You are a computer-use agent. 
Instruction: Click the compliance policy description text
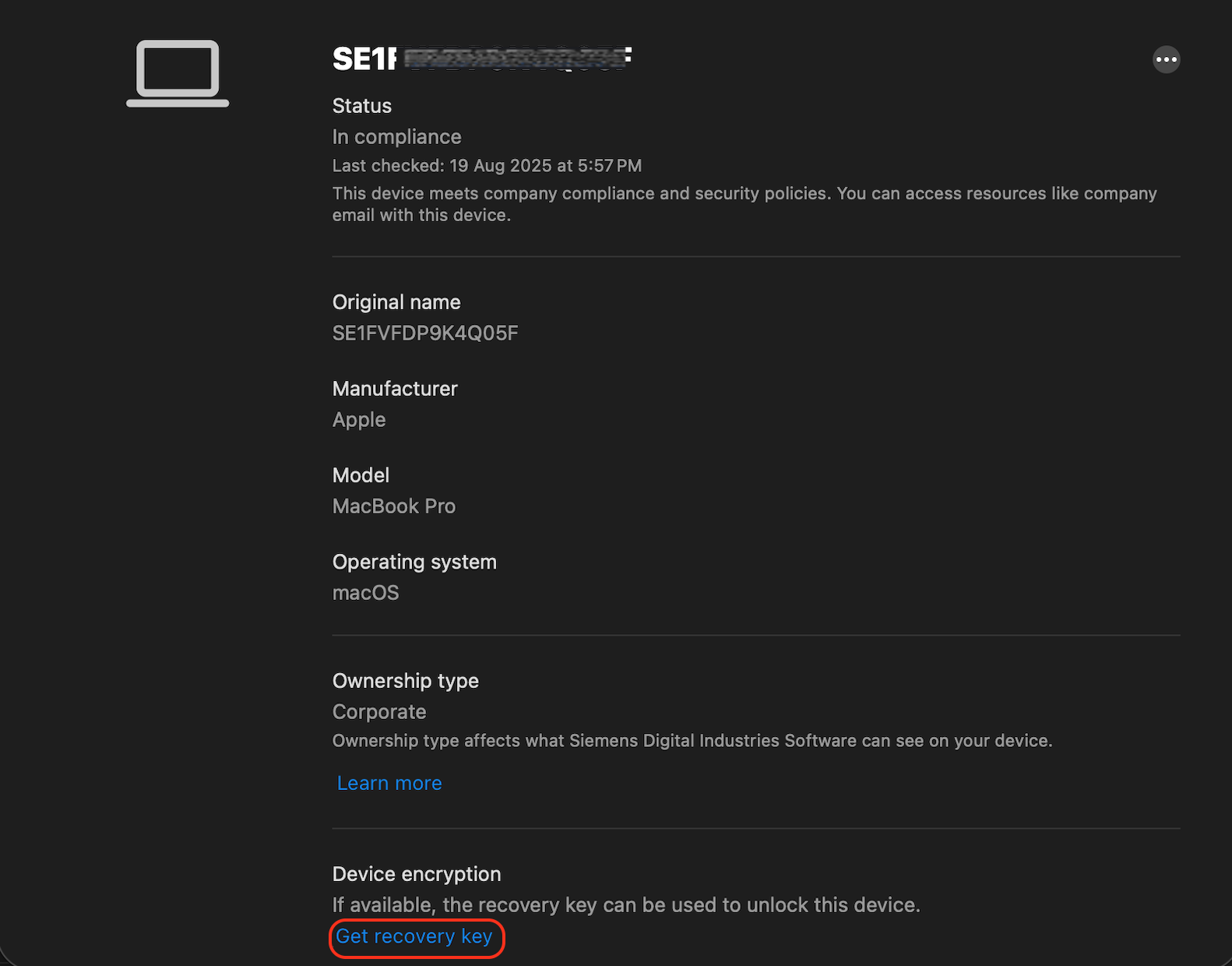(744, 204)
